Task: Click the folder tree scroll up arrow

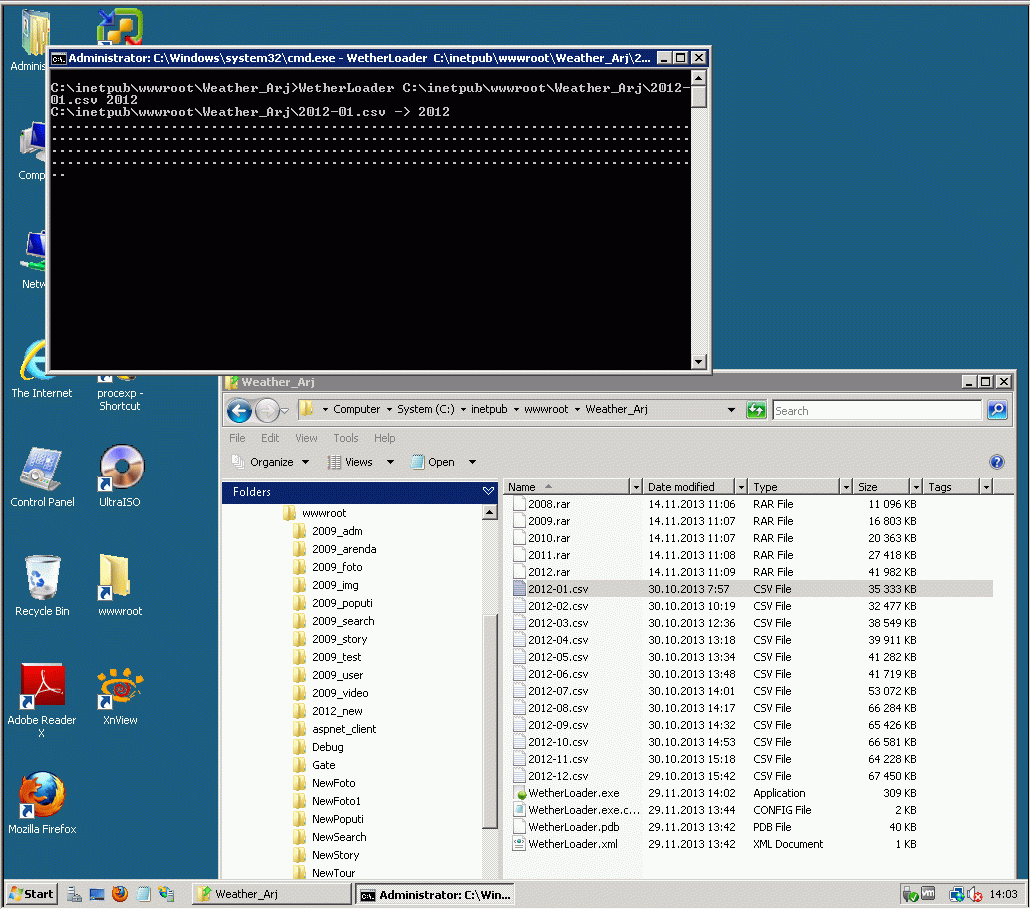Action: [489, 512]
